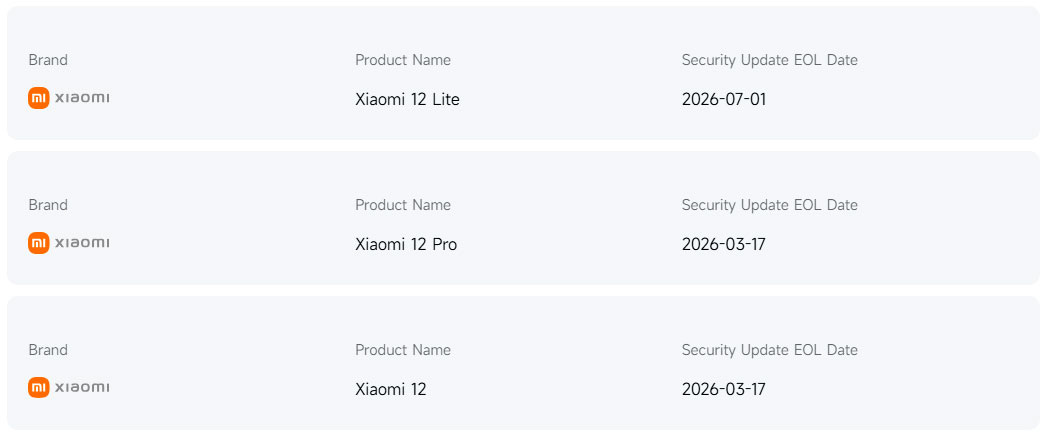Image resolution: width=1046 pixels, height=435 pixels.
Task: Select the Xiaomi 12 product name in last card
Action: [x=390, y=389]
